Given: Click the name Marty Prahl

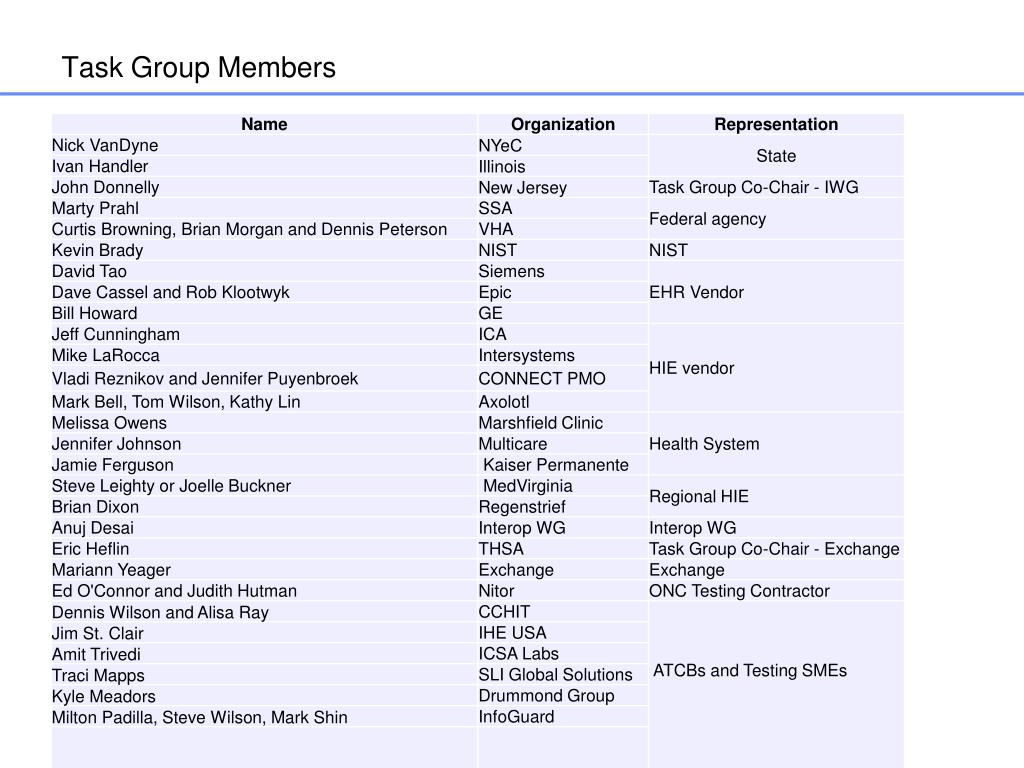Looking at the screenshot, I should [95, 208].
